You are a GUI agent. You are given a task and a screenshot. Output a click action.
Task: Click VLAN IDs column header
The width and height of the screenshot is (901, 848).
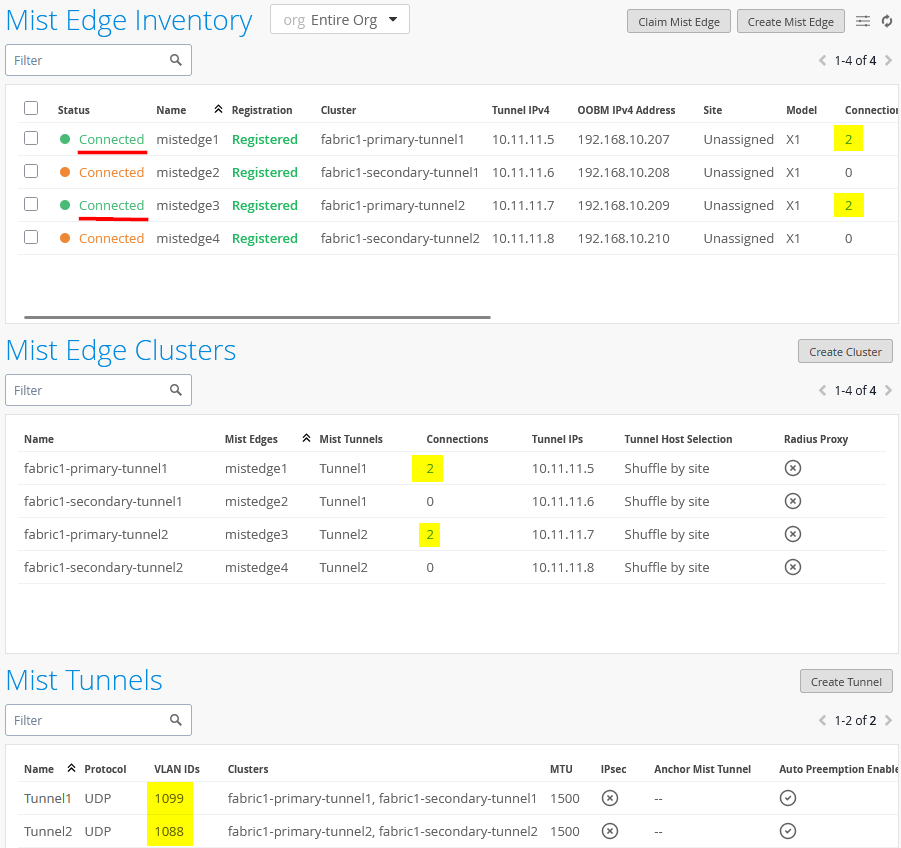click(177, 769)
